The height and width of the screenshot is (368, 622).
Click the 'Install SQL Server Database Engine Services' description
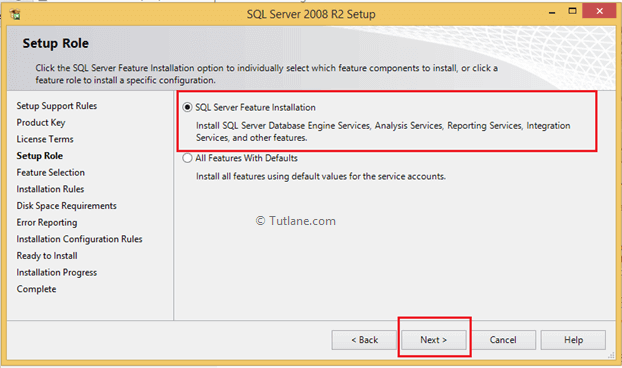point(383,132)
